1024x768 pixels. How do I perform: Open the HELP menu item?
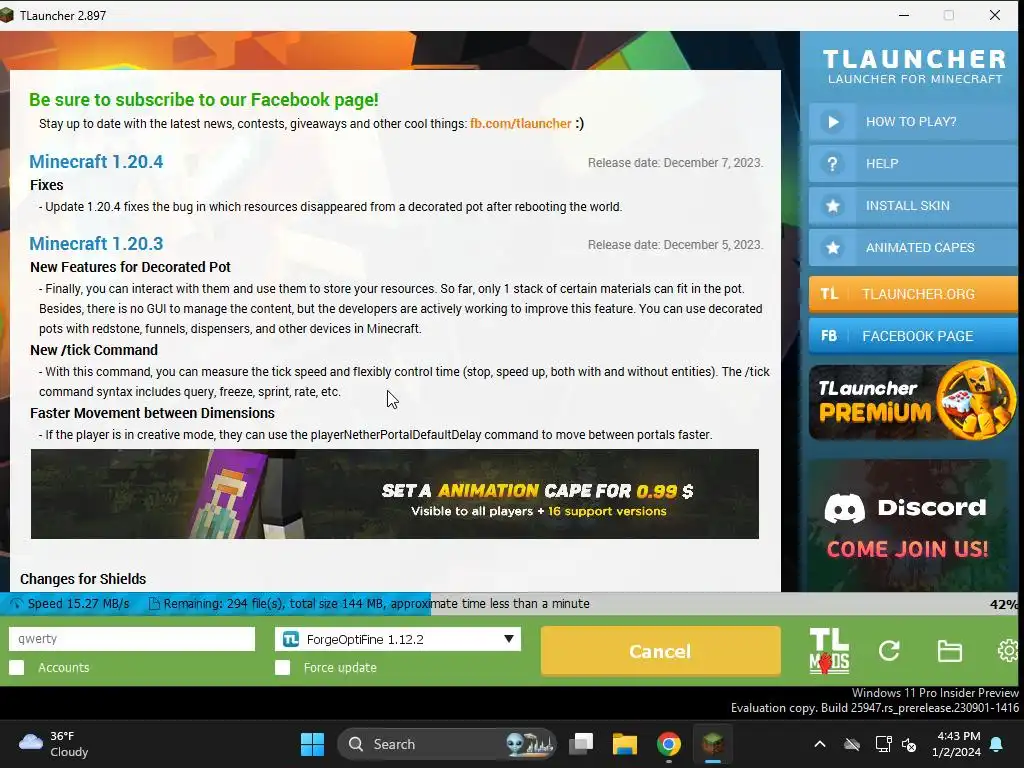[913, 164]
